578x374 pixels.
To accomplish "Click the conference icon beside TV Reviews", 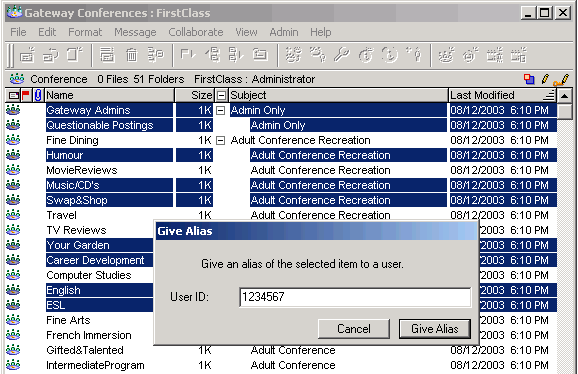I will tap(13, 230).
